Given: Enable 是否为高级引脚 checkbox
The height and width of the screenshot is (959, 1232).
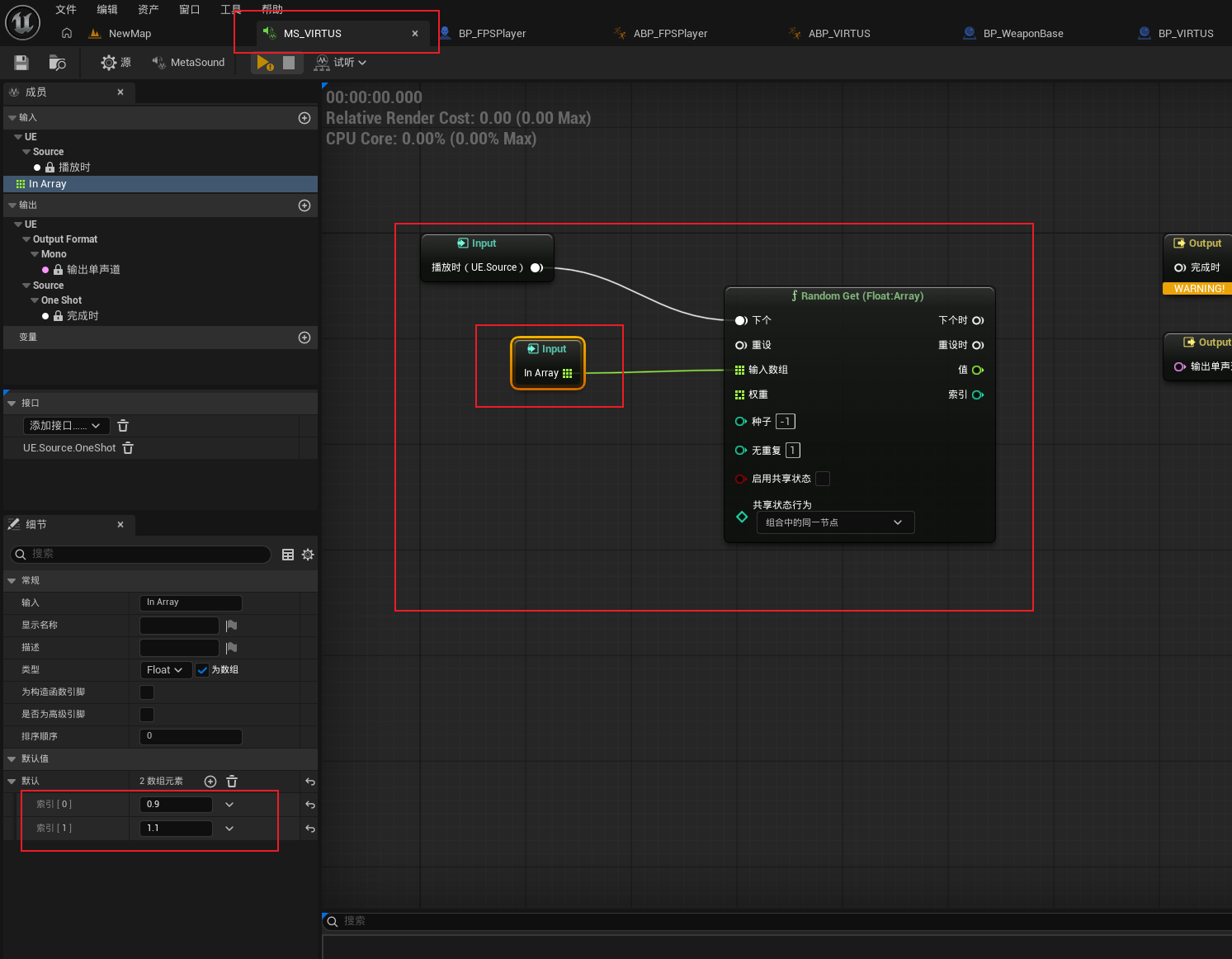Looking at the screenshot, I should (147, 715).
